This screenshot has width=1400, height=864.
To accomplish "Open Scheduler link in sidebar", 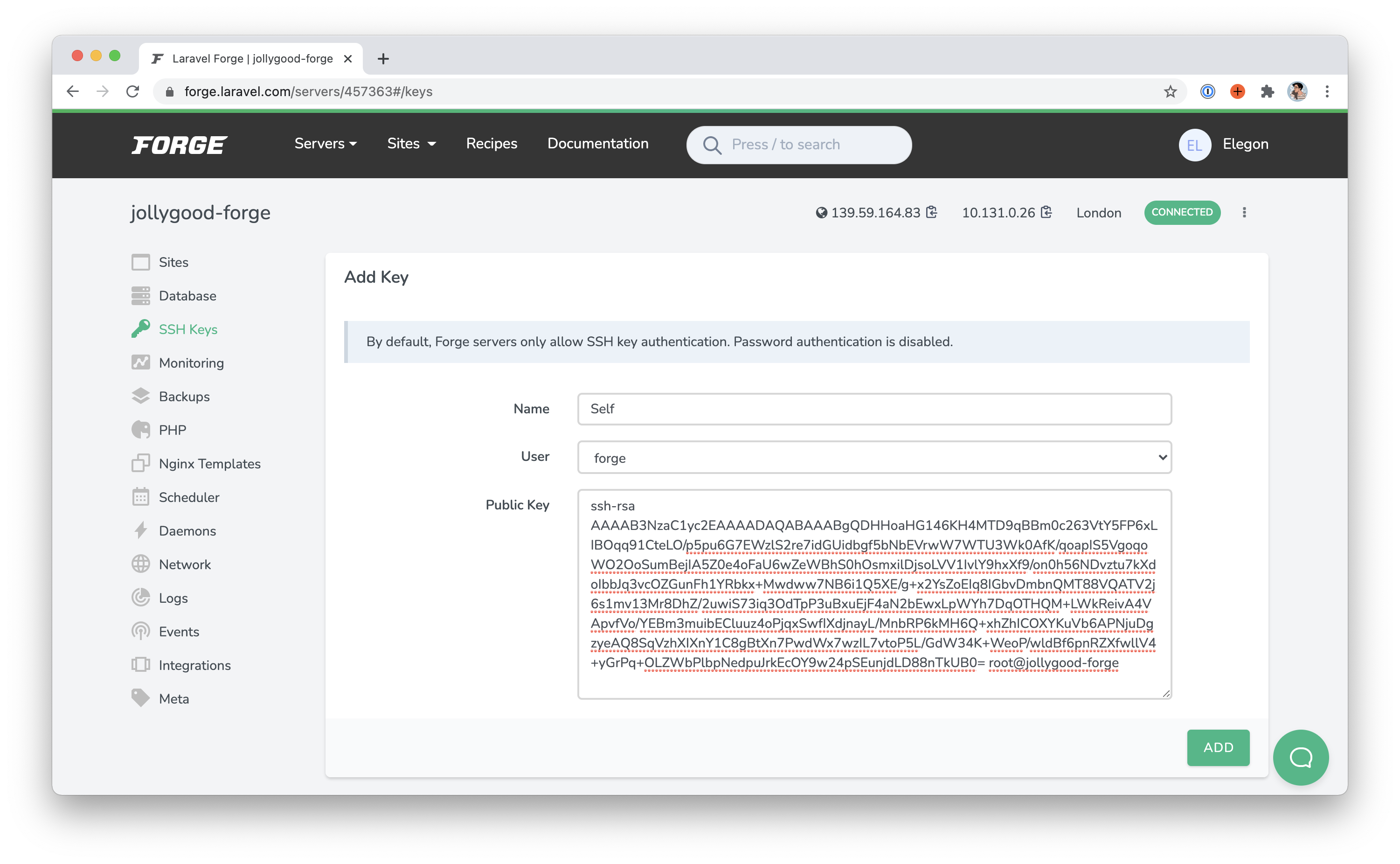I will pos(189,497).
